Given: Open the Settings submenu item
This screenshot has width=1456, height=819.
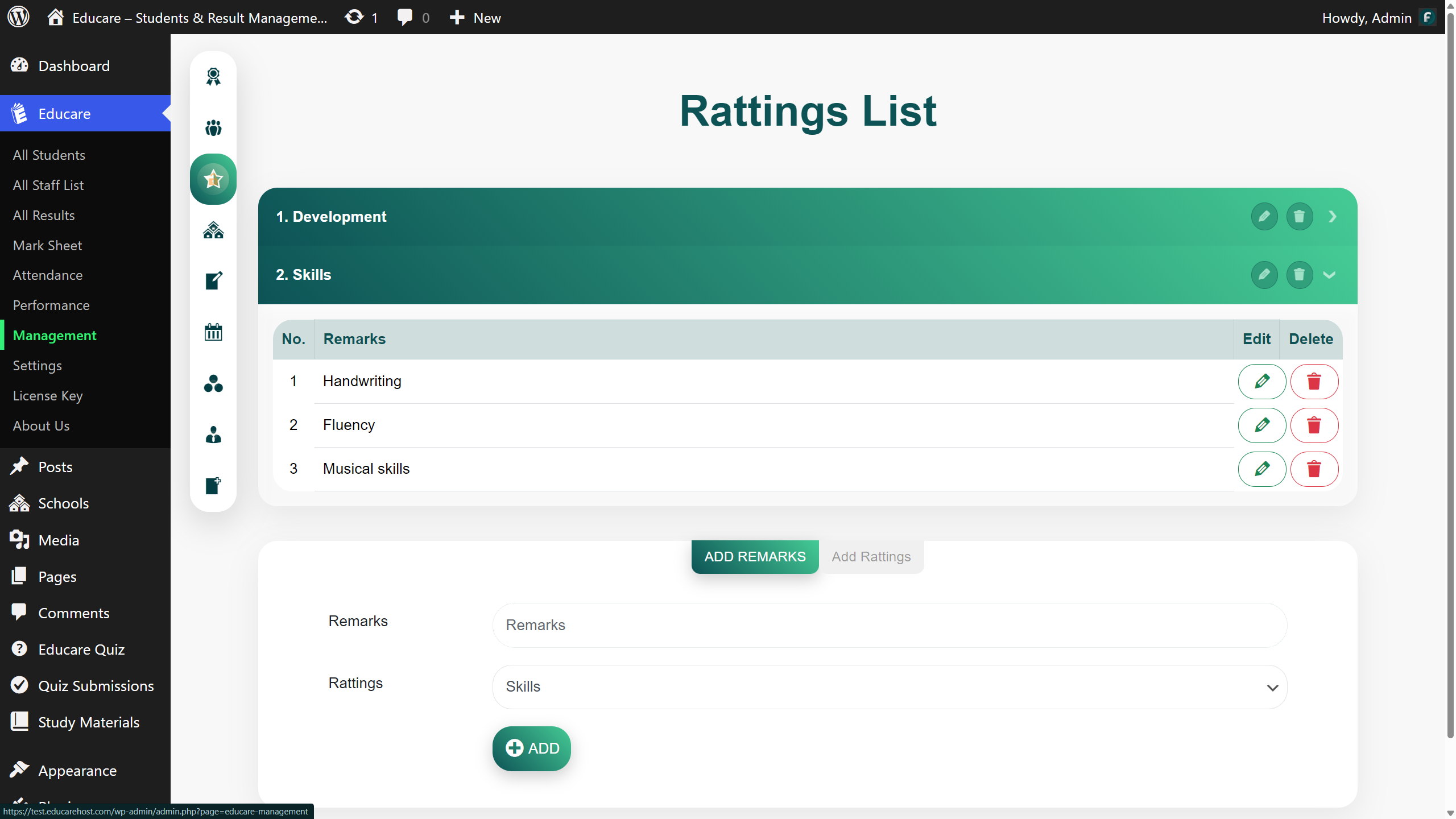Looking at the screenshot, I should [x=38, y=366].
